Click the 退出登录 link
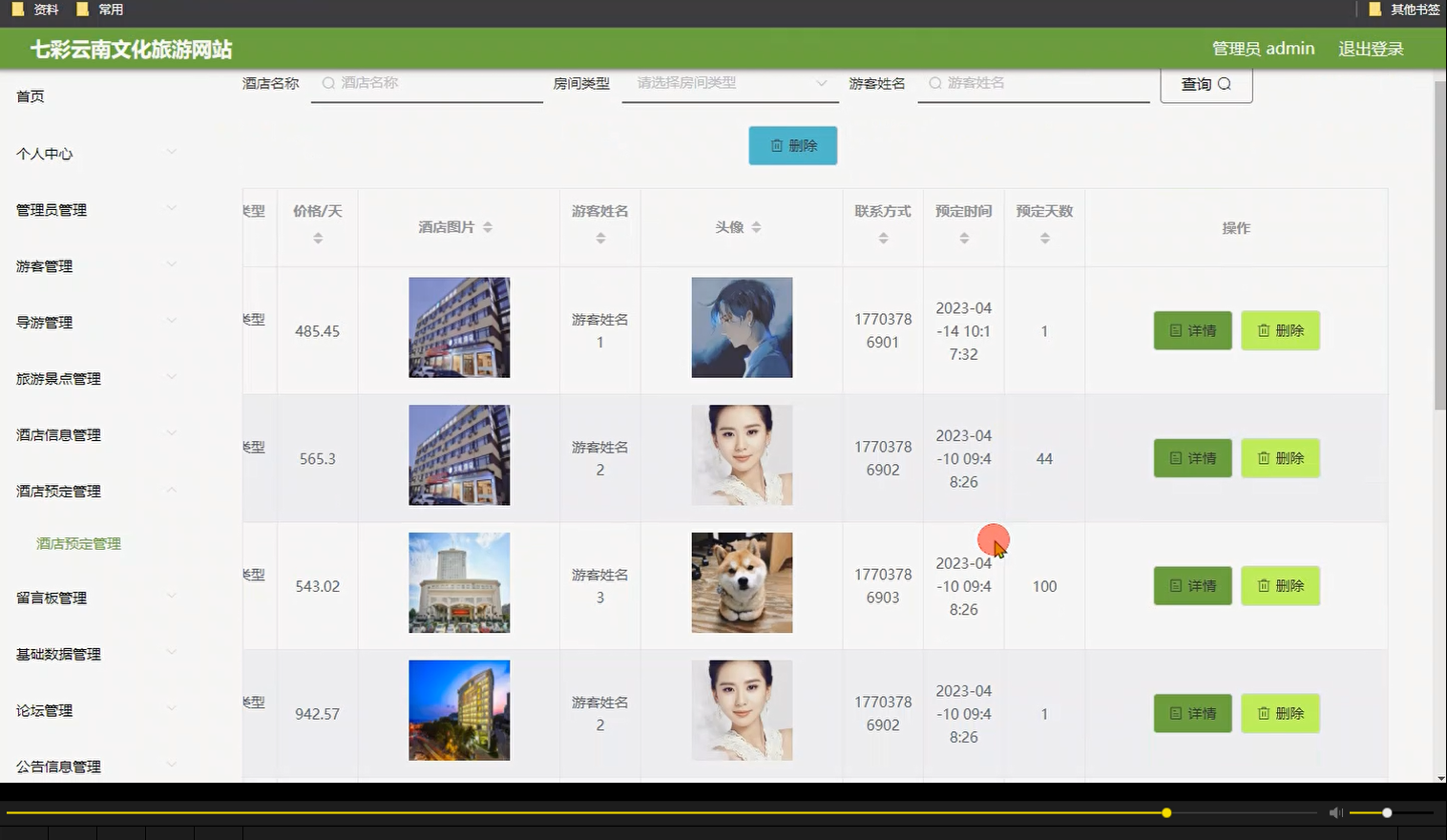 1371,48
